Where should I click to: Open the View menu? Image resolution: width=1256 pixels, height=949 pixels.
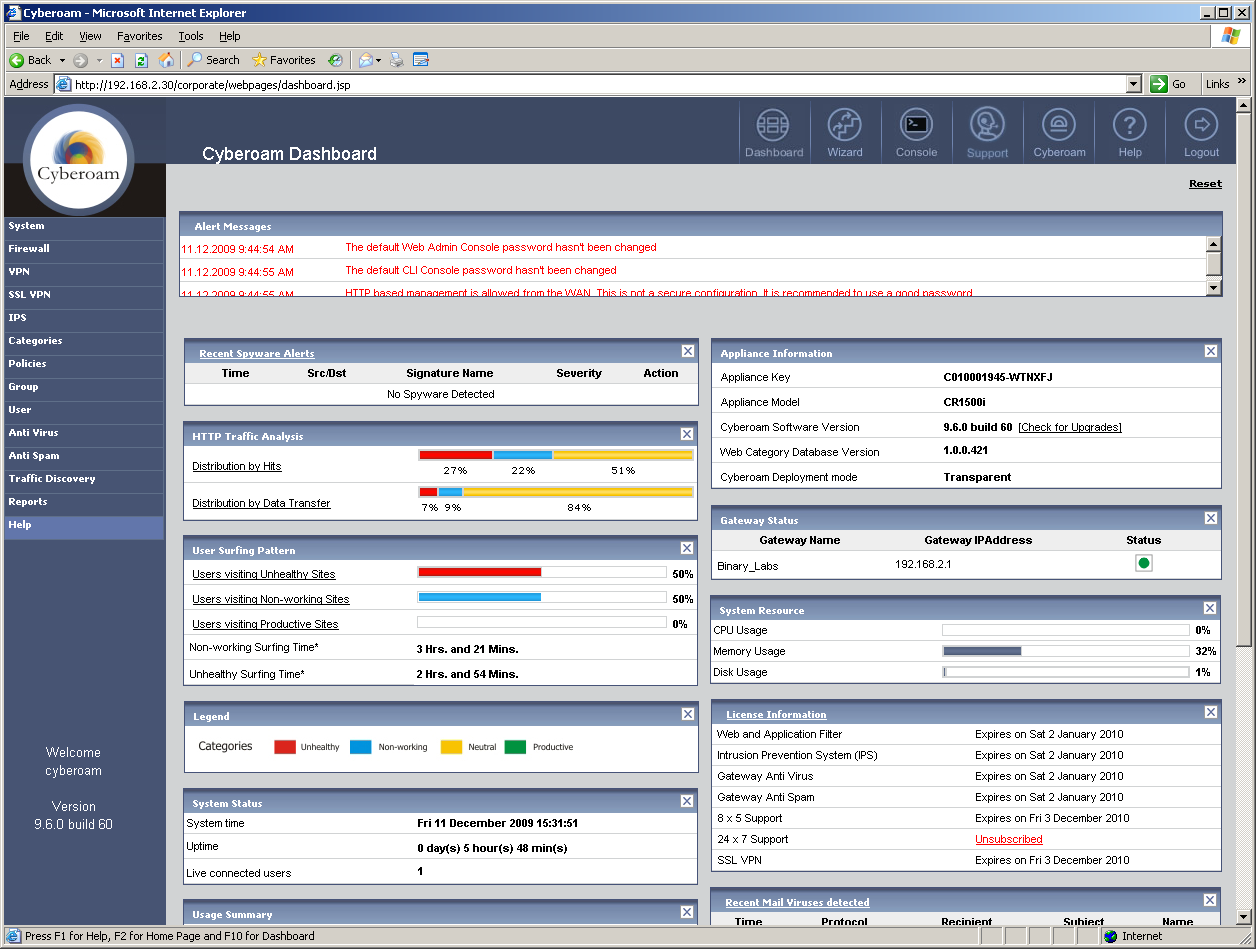click(x=90, y=36)
